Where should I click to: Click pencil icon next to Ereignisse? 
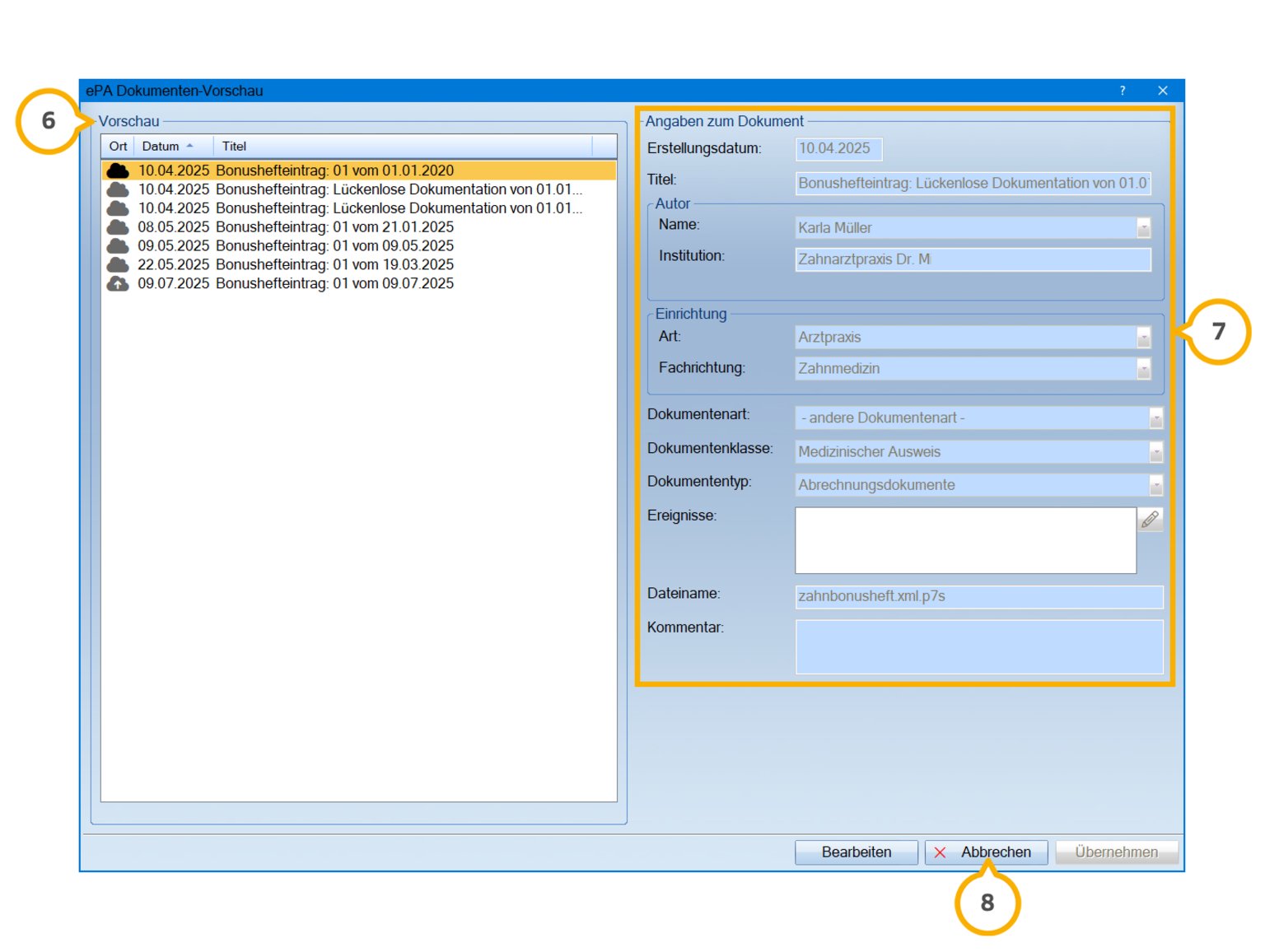click(1150, 520)
